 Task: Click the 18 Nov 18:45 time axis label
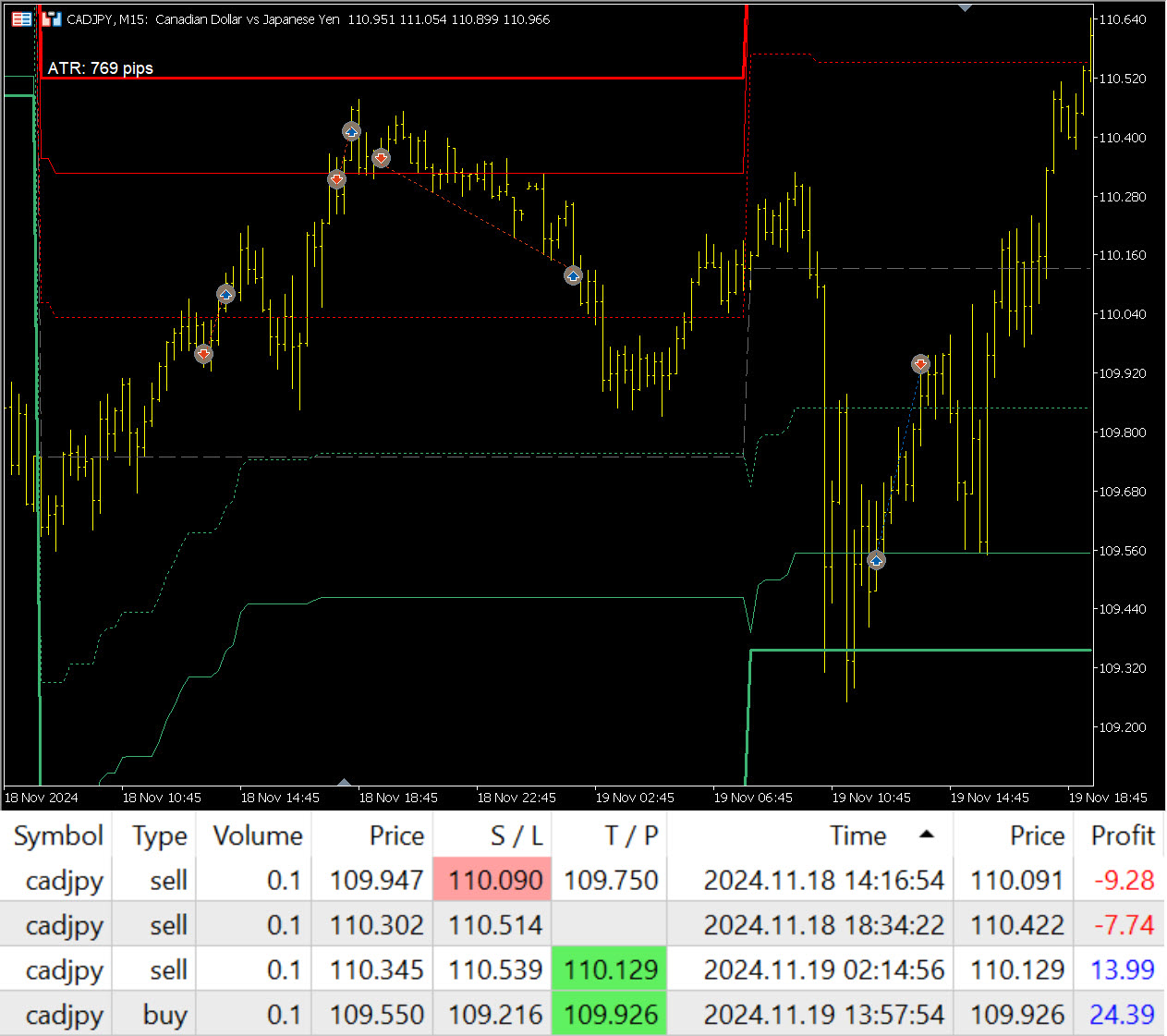(x=398, y=798)
